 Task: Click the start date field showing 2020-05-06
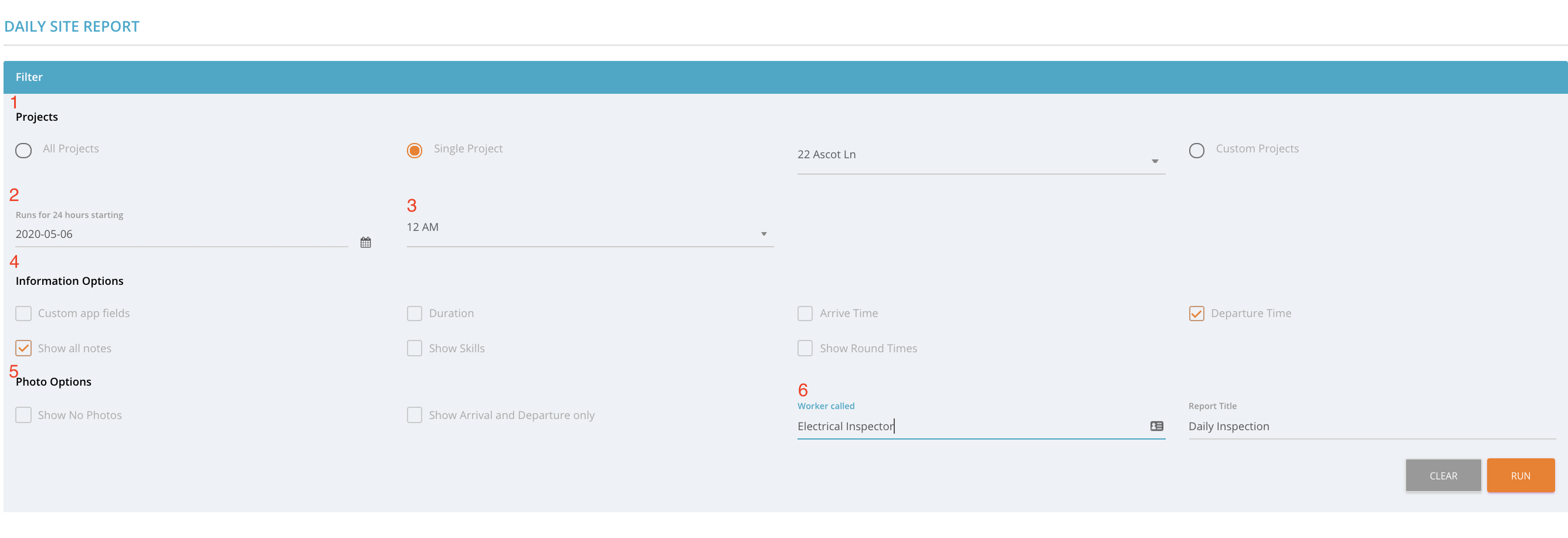pyautogui.click(x=181, y=234)
